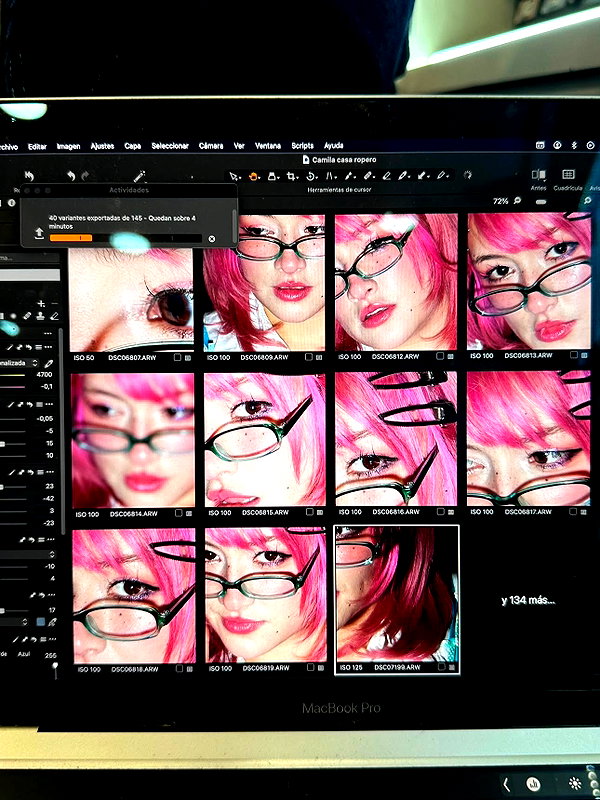Remove layer with the minus icon
The image size is (600, 800).
[x=55, y=304]
